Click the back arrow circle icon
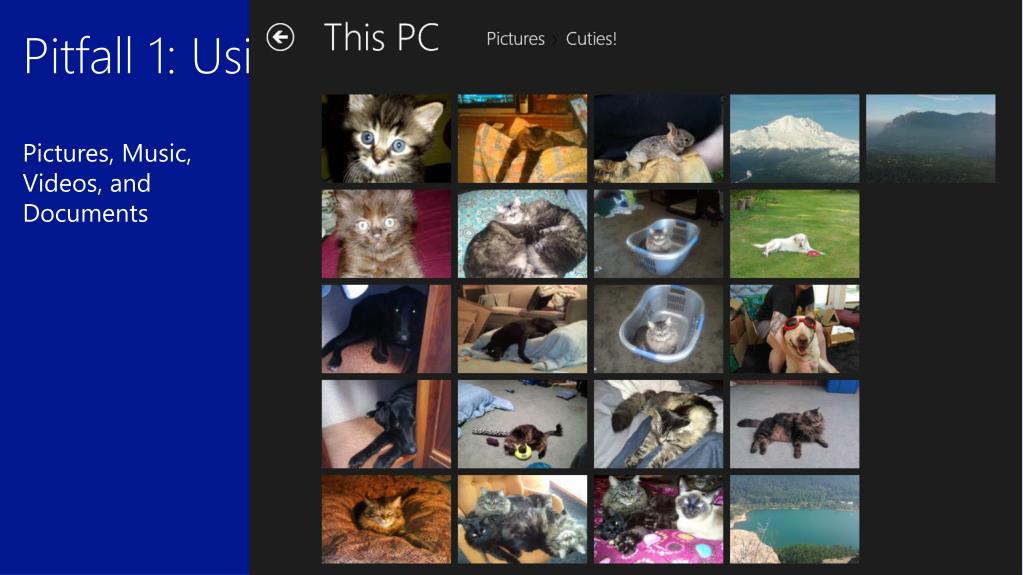Viewport: 1023px width, 575px height. coord(281,37)
